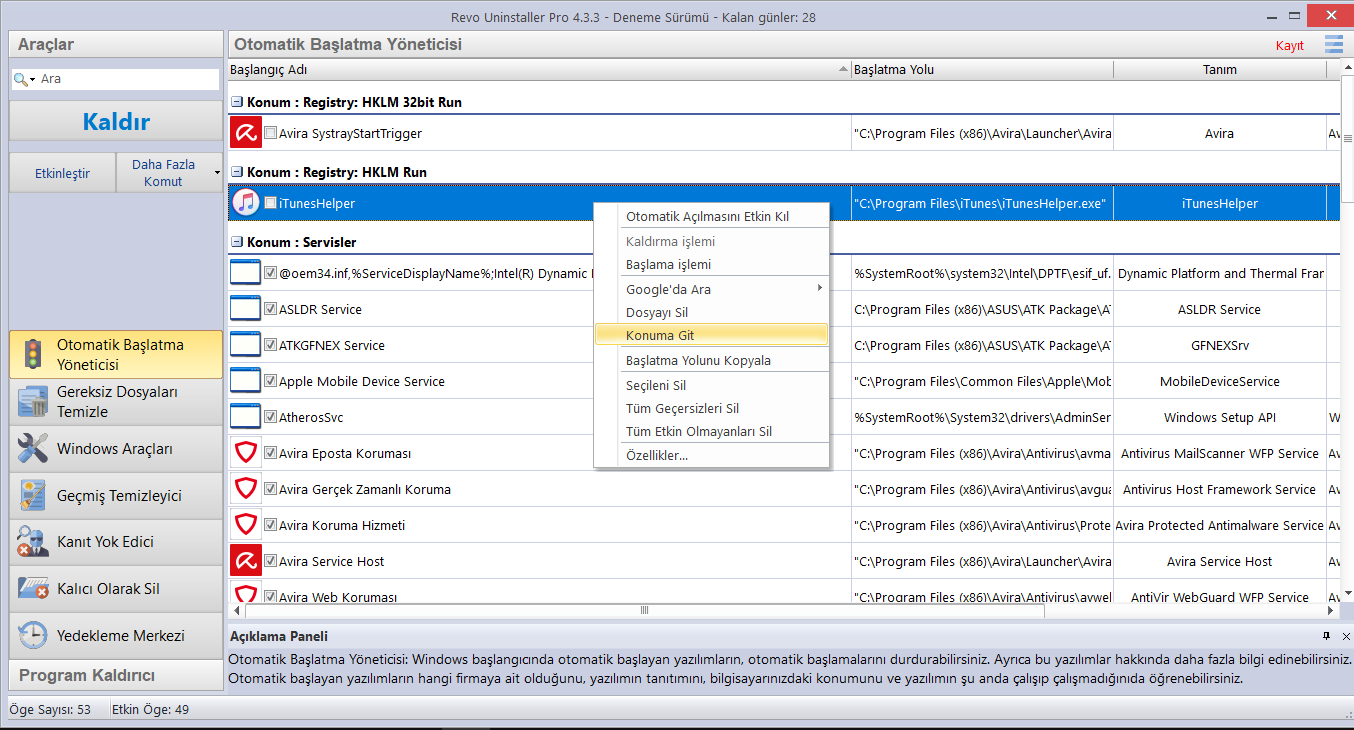The height and width of the screenshot is (730, 1354).
Task: Click the red Kayıt link
Action: [1289, 46]
